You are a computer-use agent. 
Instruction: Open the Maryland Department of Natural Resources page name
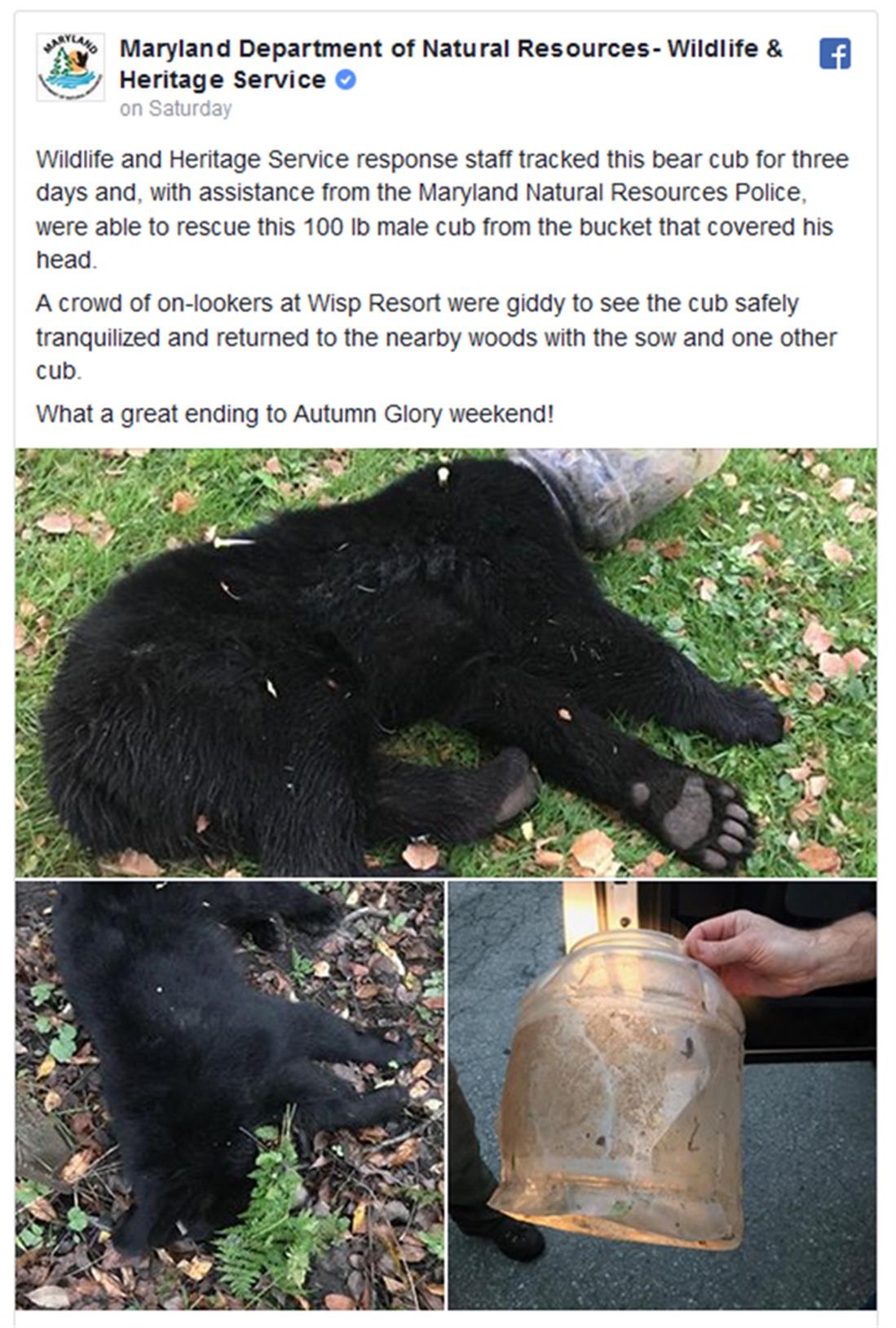tap(451, 64)
